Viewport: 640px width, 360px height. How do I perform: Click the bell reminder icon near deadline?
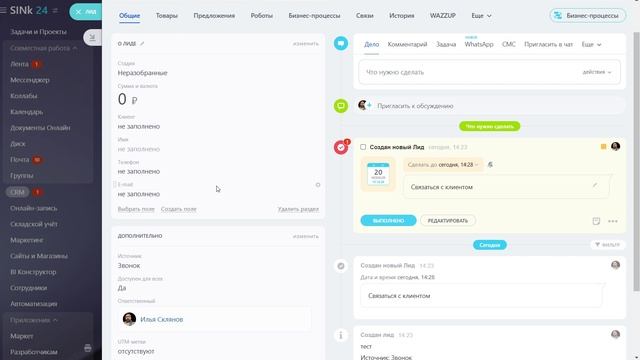pos(490,164)
